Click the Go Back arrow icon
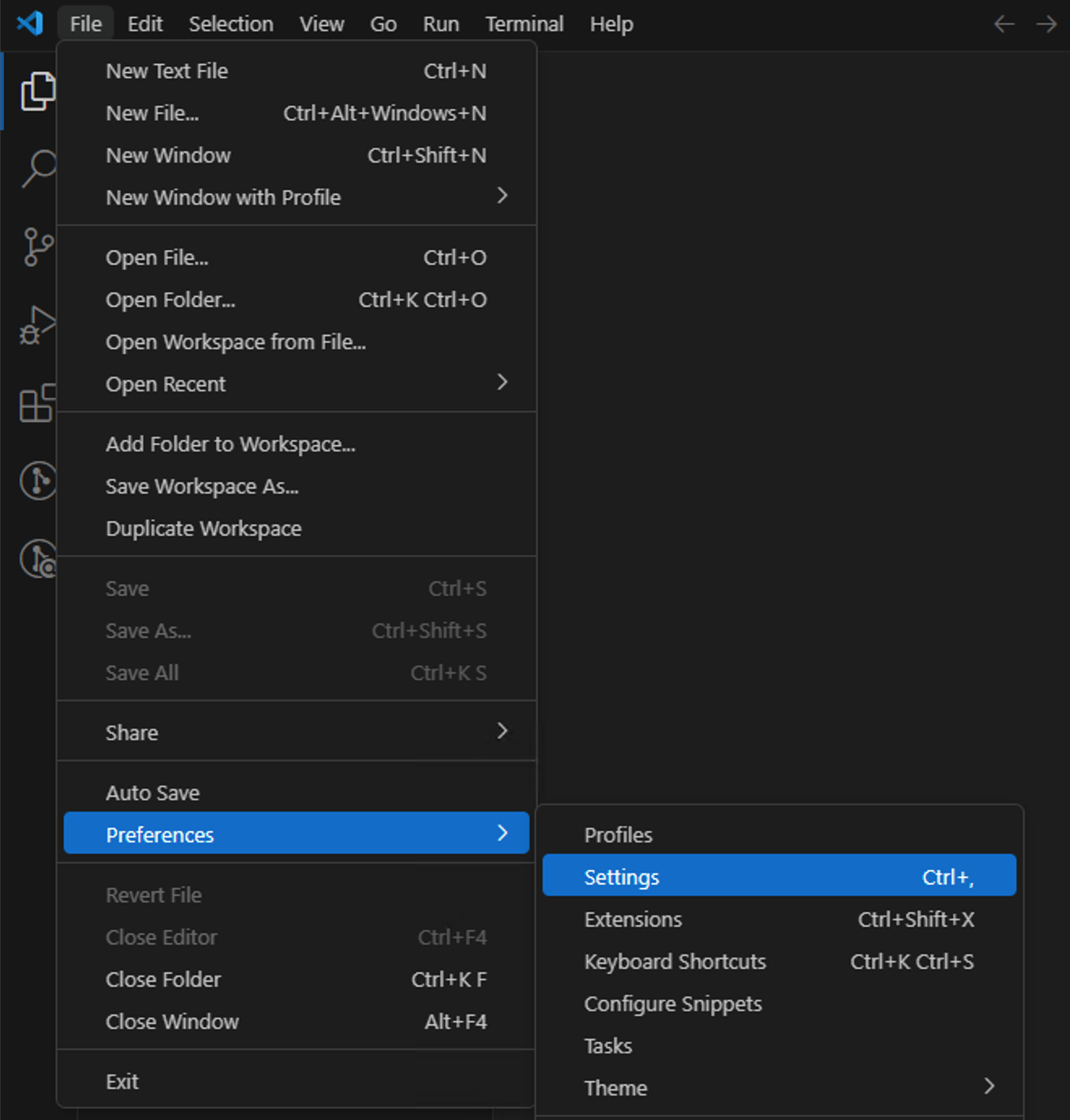 click(1004, 24)
